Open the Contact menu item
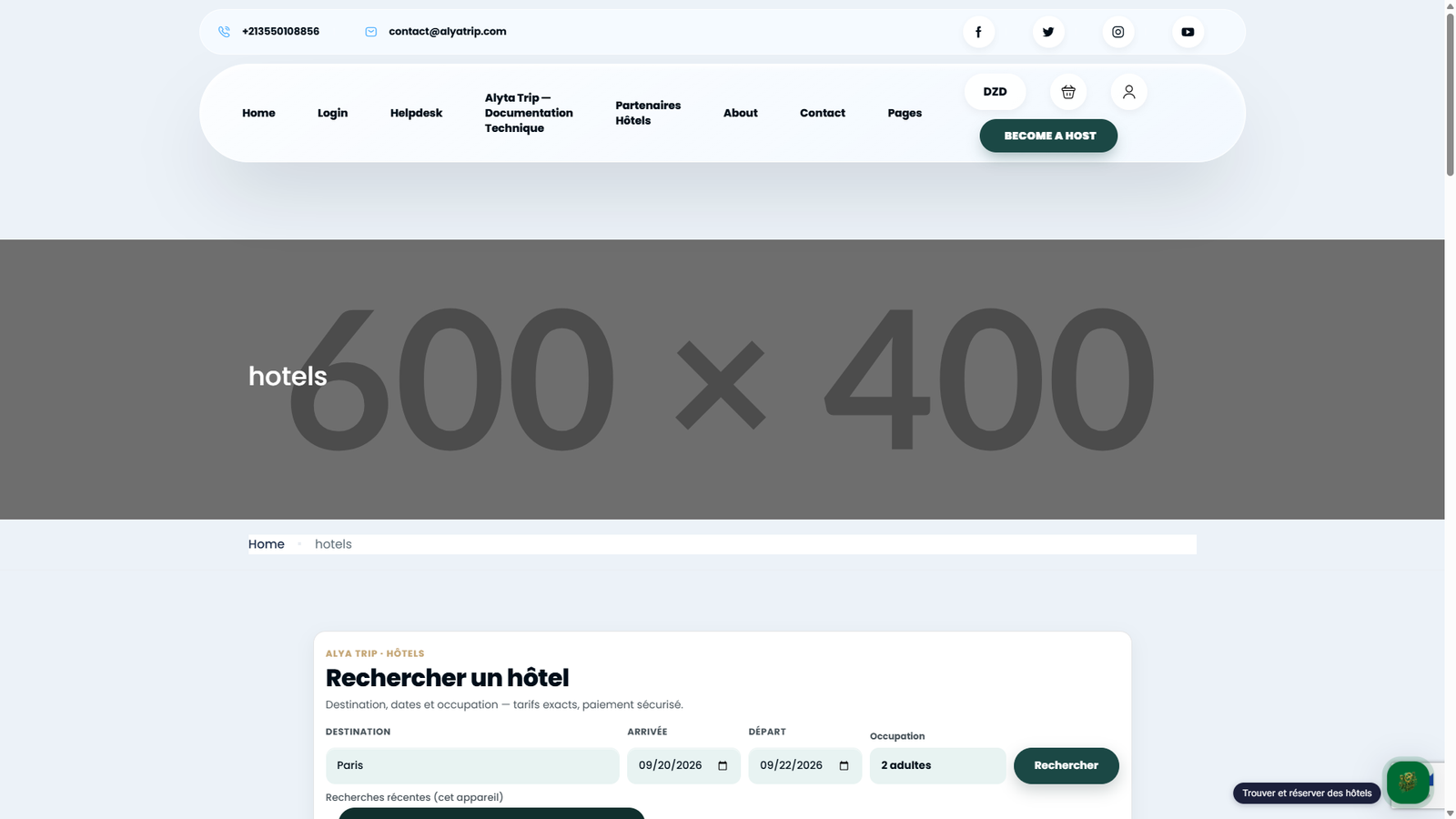 (823, 113)
